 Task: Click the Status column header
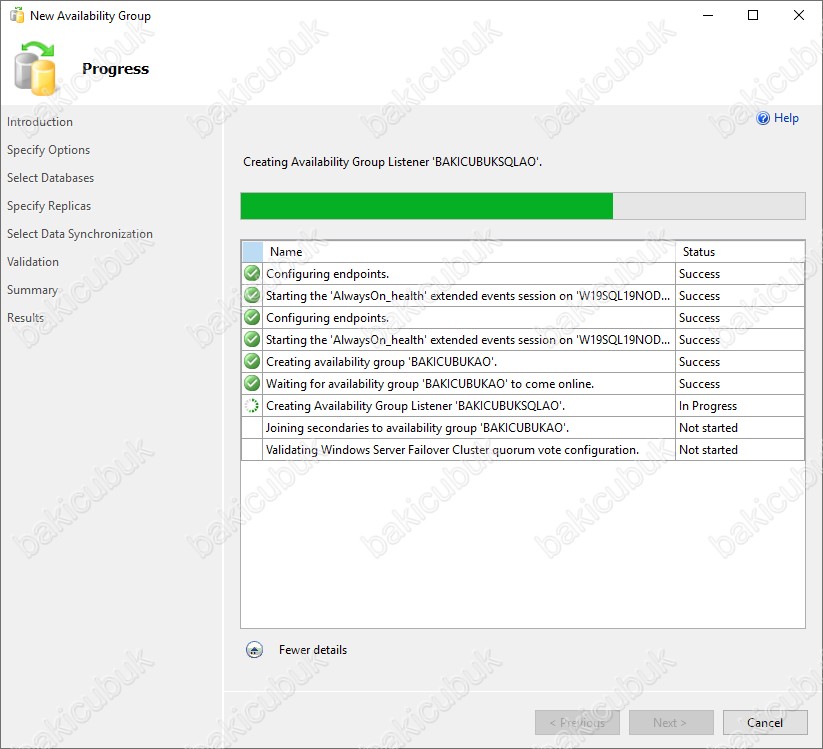click(x=740, y=252)
